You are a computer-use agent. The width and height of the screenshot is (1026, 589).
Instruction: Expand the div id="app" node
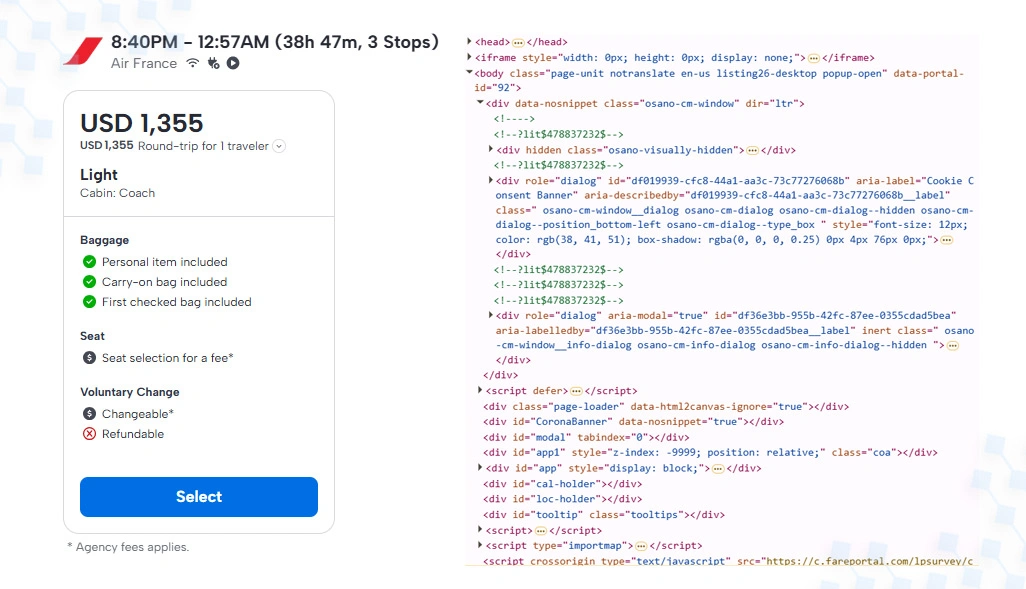pos(480,468)
